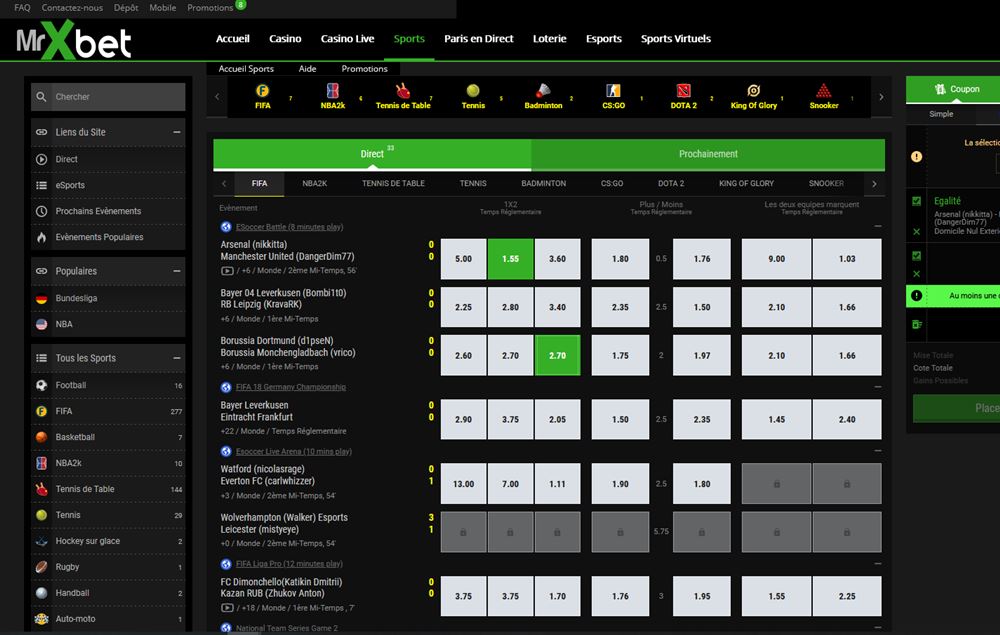1000x635 pixels.
Task: Open Aide in sports submenu
Action: (x=307, y=69)
